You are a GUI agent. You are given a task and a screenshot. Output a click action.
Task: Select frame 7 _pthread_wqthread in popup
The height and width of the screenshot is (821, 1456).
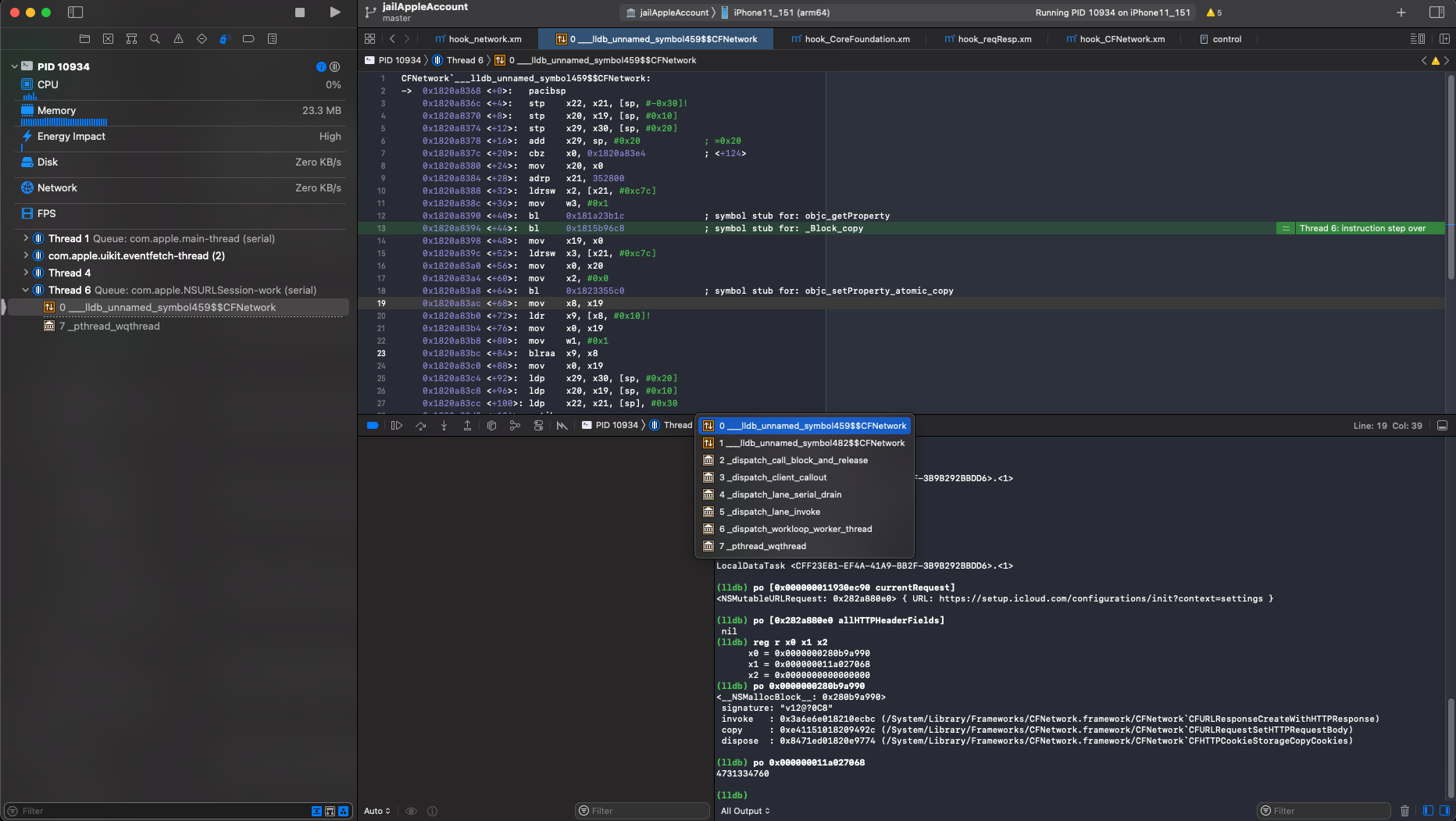[804, 546]
